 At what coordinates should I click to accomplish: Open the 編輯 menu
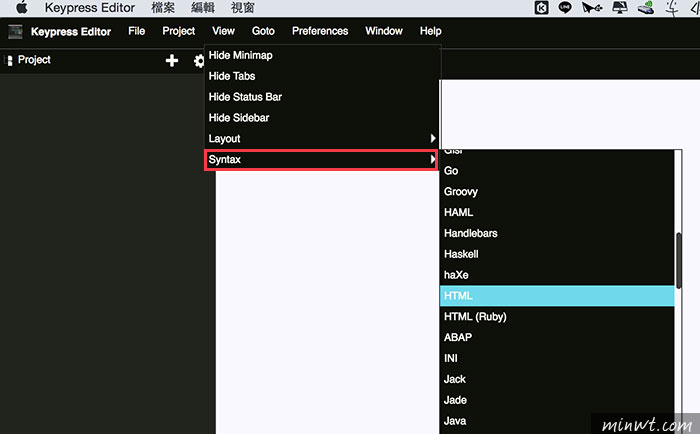point(203,8)
